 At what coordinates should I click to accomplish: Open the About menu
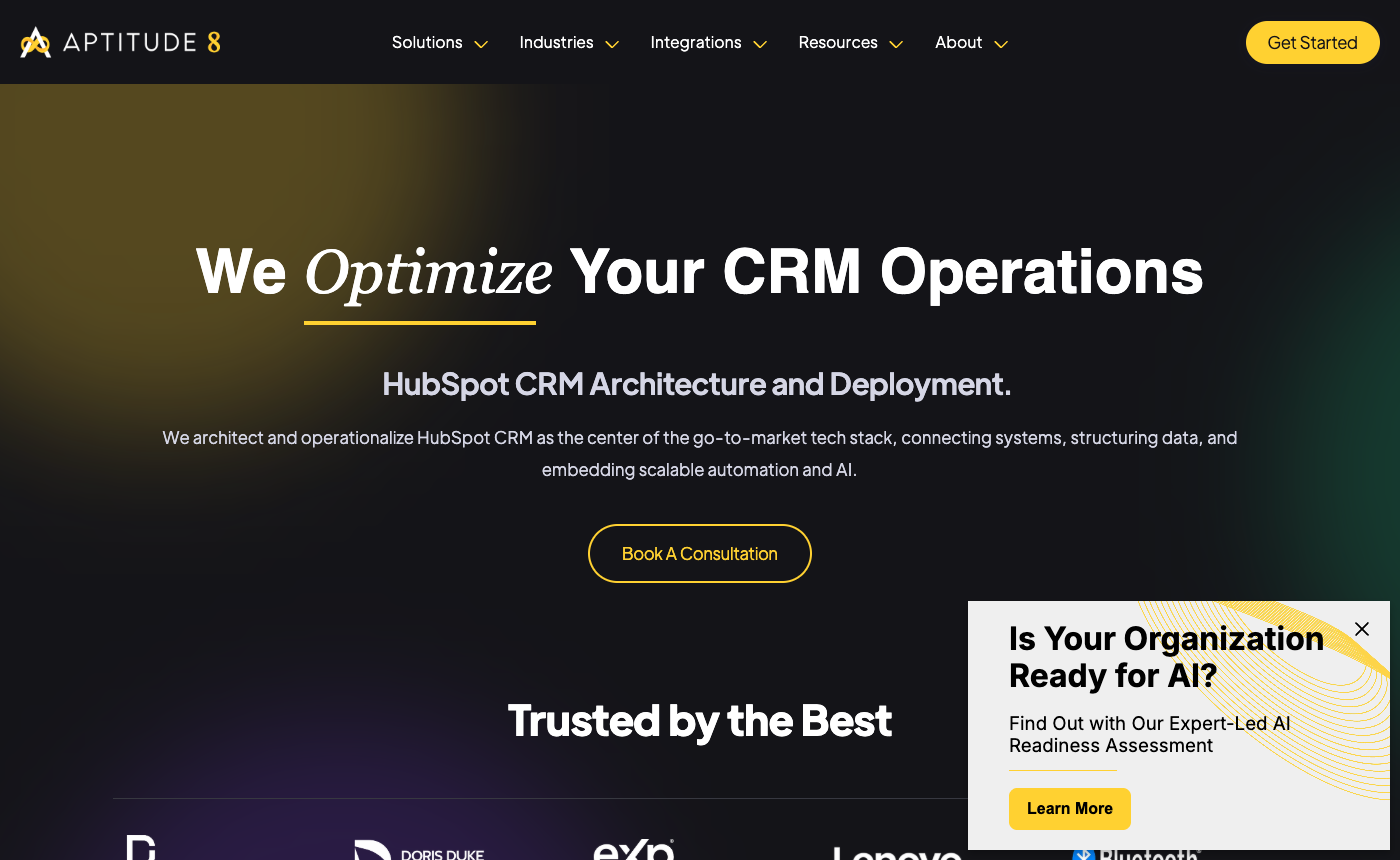point(958,42)
